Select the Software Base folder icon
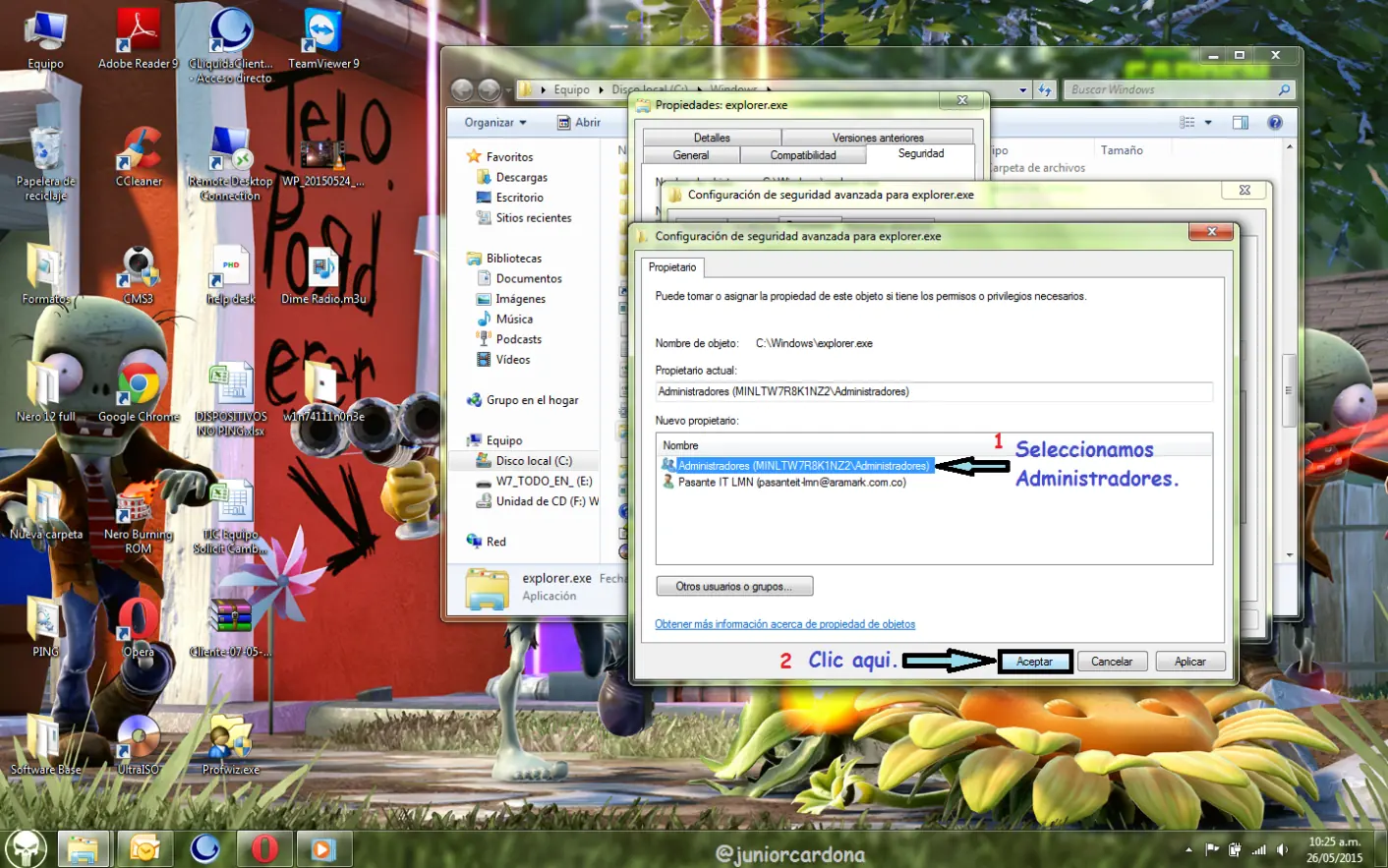The image size is (1388, 868). (x=45, y=745)
